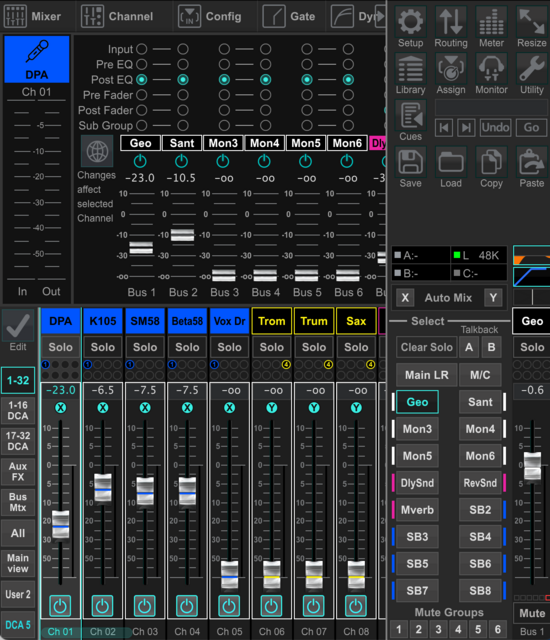The width and height of the screenshot is (550, 640).
Task: Open the Monitor headphones icon
Action: point(491,69)
